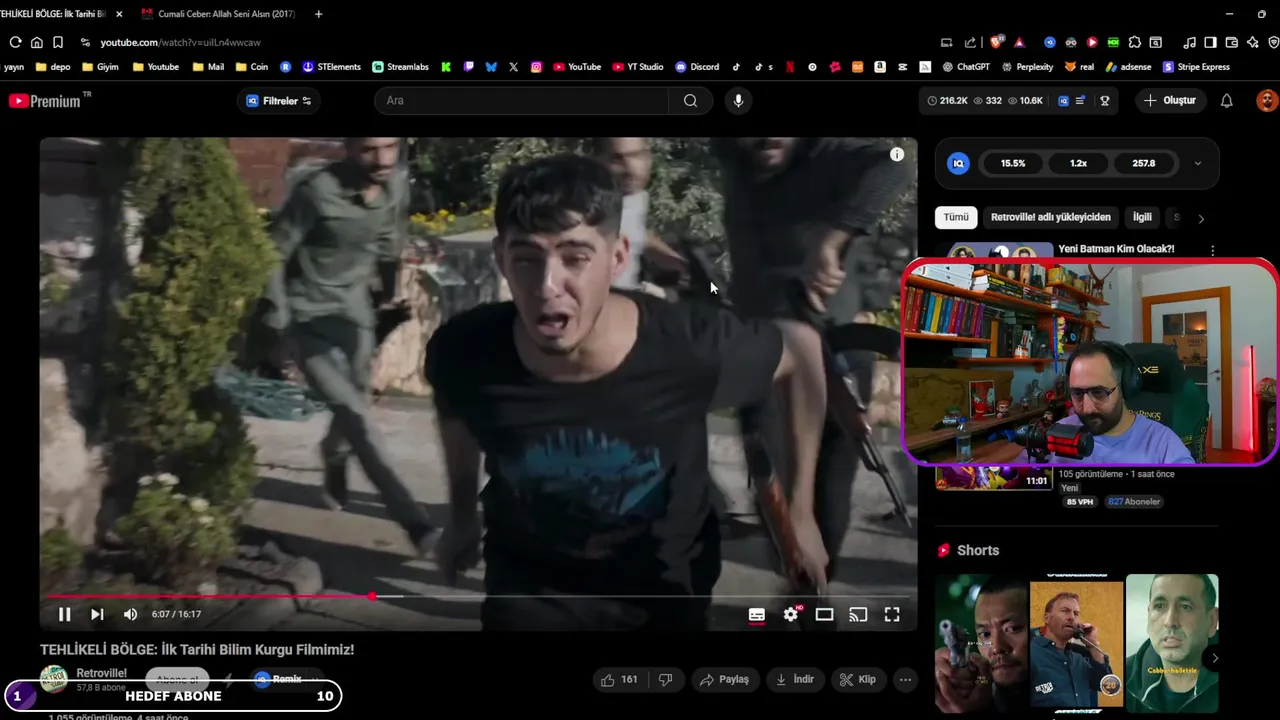Screen dimensions: 1280x720
Task: Toggle subtitles on the video
Action: [x=757, y=615]
